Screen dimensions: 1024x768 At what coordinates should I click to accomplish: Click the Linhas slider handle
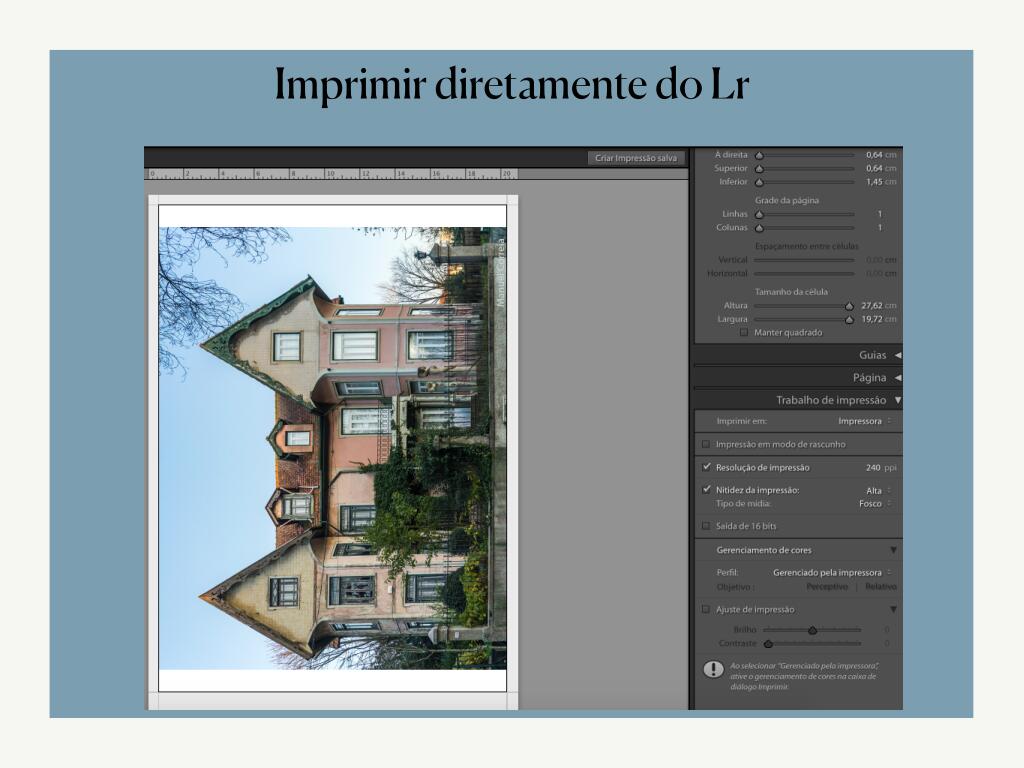pyautogui.click(x=759, y=214)
